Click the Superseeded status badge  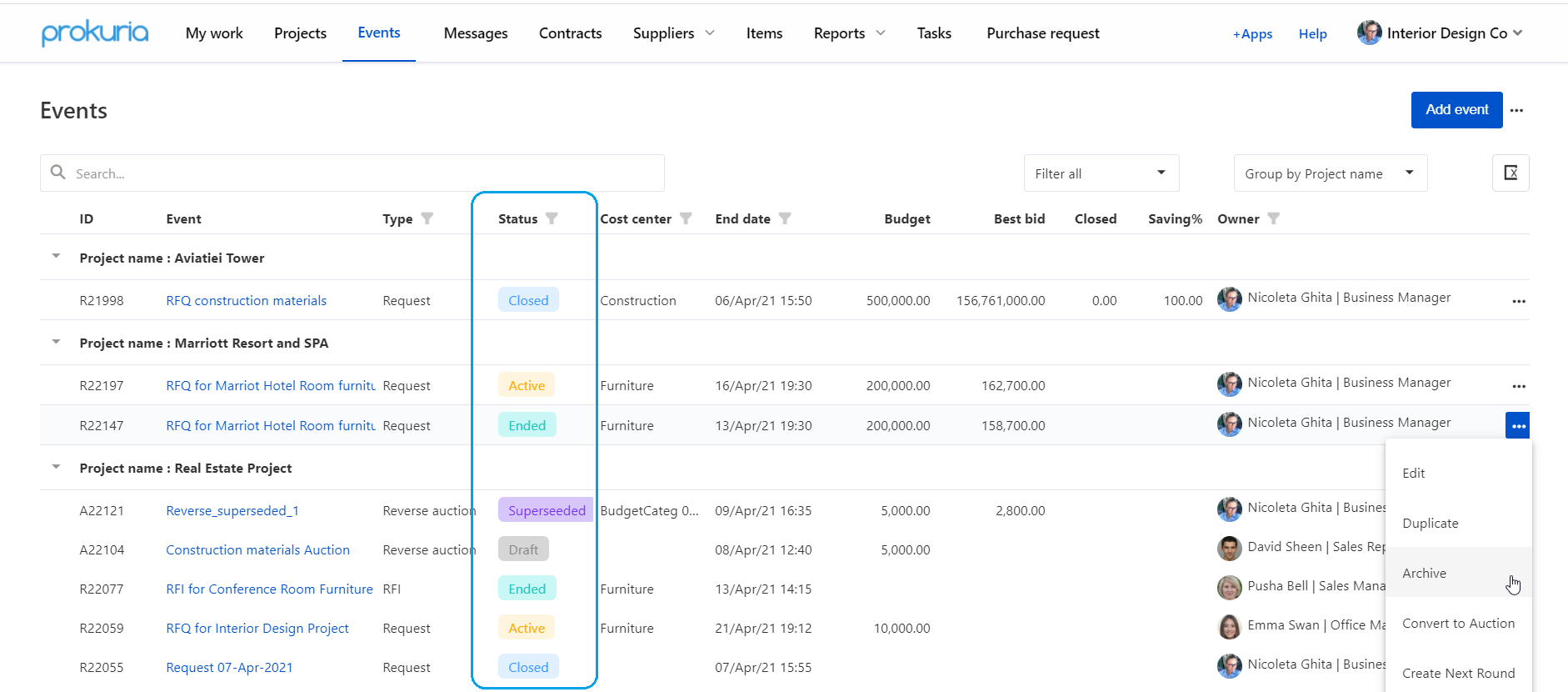(547, 510)
